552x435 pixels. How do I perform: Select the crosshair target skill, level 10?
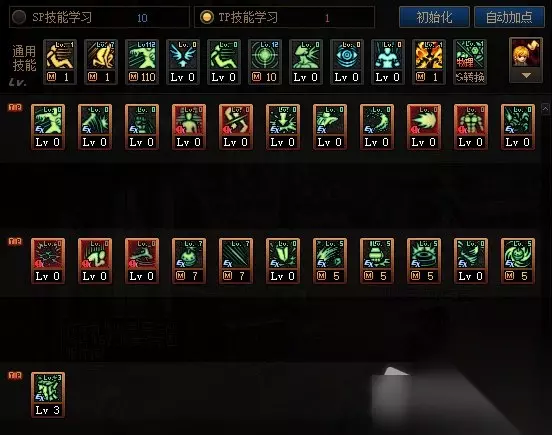point(265,62)
